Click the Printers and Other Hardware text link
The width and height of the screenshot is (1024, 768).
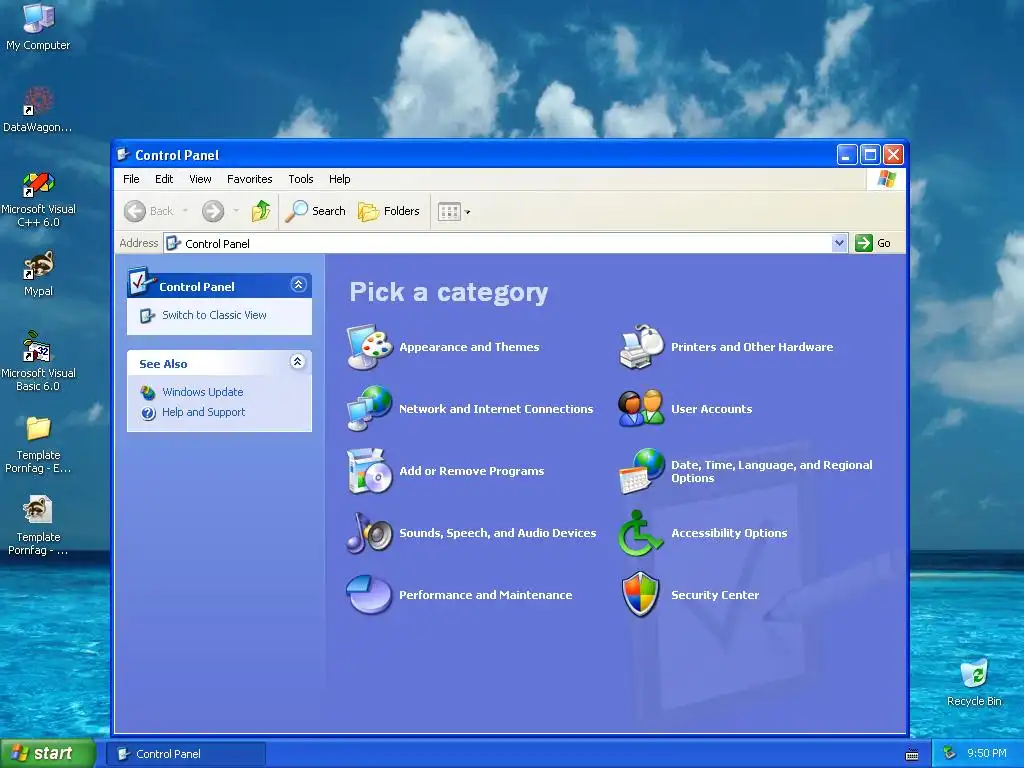pyautogui.click(x=752, y=347)
